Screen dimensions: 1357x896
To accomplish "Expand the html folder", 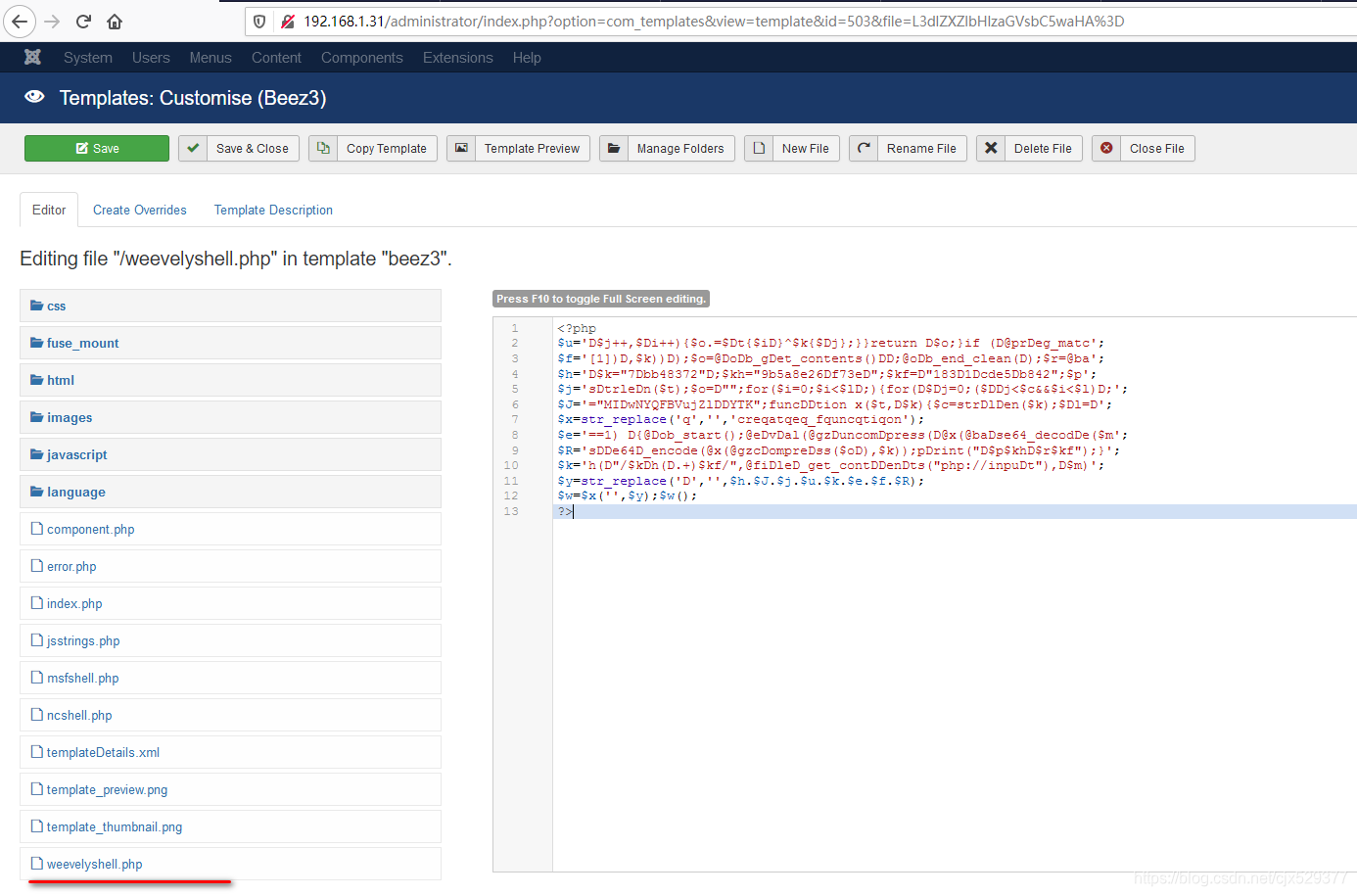I will pos(230,380).
